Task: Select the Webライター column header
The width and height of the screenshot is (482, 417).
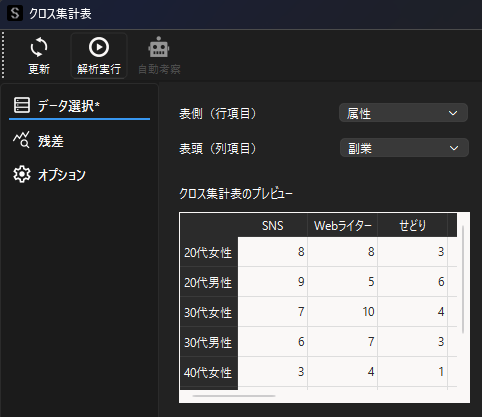Action: click(342, 226)
